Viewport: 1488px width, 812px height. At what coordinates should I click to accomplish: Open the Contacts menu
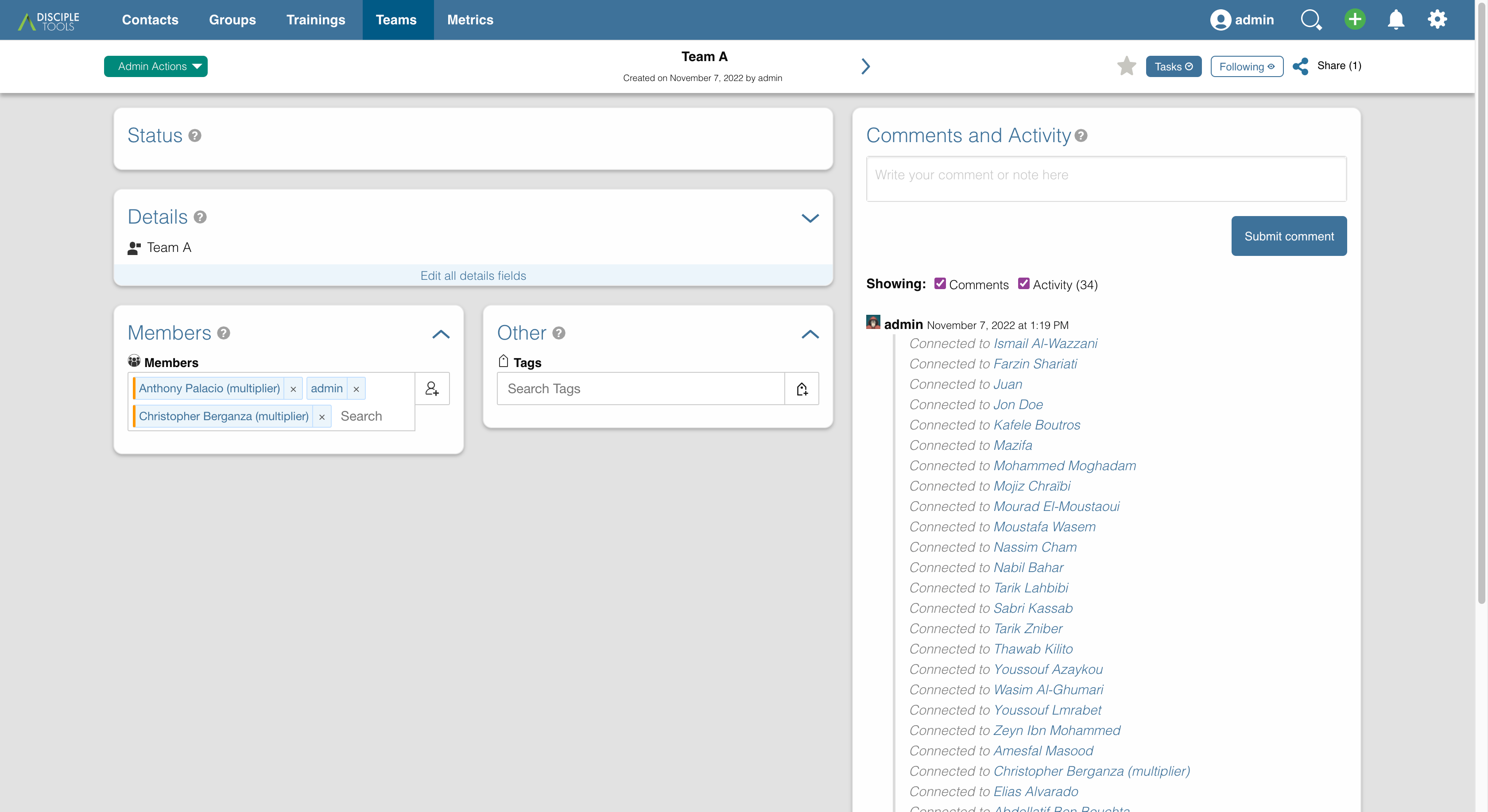pyautogui.click(x=150, y=19)
